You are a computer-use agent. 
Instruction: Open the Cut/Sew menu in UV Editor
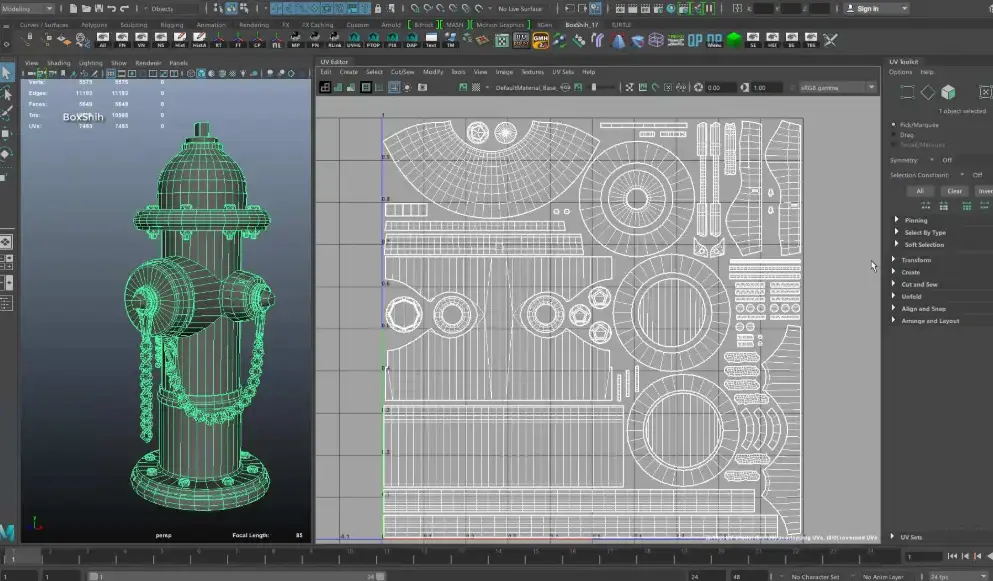tap(402, 72)
